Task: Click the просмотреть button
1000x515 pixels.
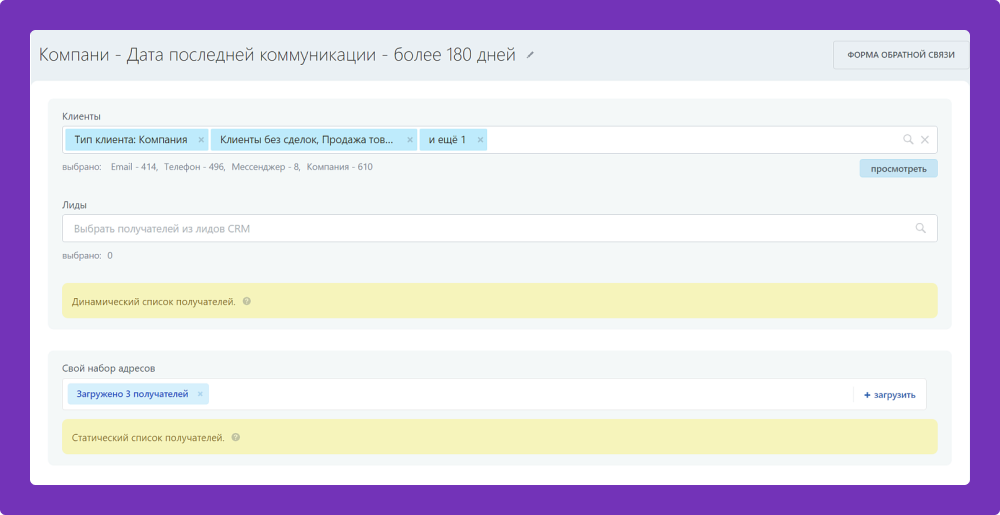Action: click(x=898, y=168)
